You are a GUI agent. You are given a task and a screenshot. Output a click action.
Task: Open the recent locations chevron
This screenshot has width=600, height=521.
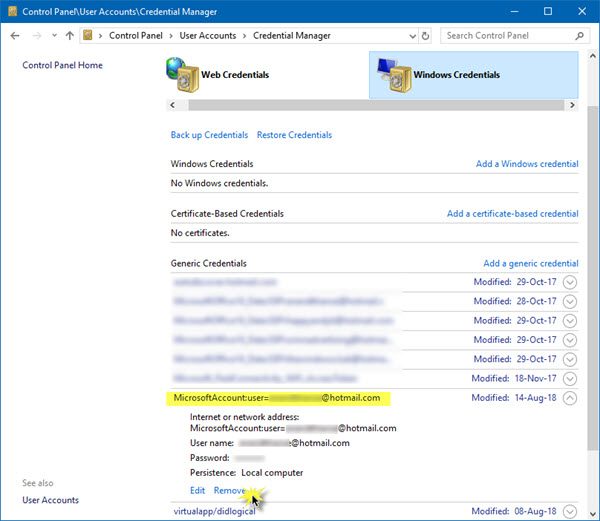click(x=54, y=36)
